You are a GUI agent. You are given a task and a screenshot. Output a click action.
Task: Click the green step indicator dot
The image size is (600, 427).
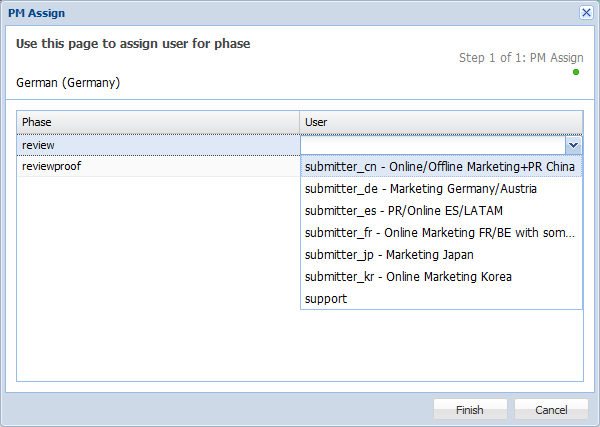click(x=576, y=72)
